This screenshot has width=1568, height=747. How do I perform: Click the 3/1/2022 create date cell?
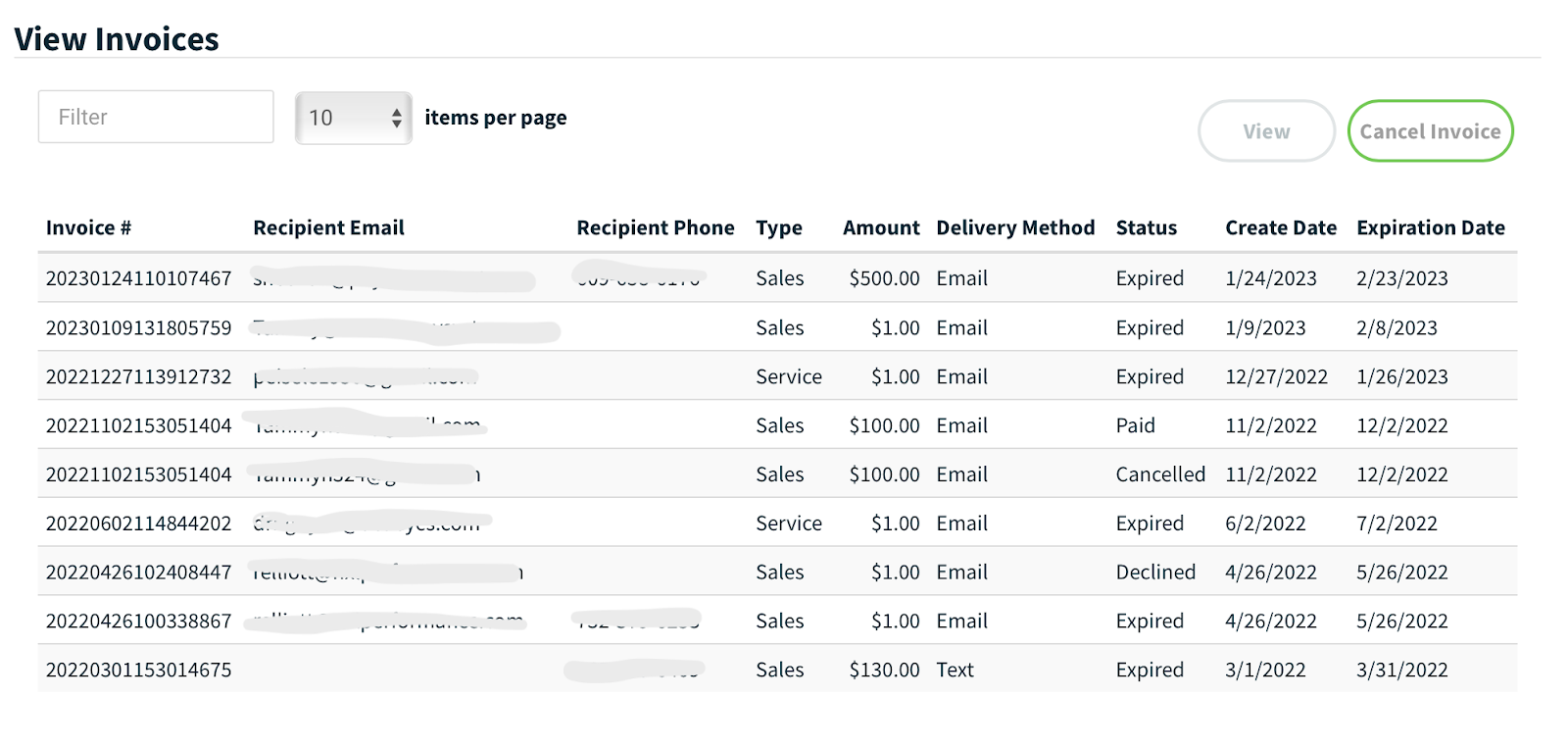[x=1265, y=671]
